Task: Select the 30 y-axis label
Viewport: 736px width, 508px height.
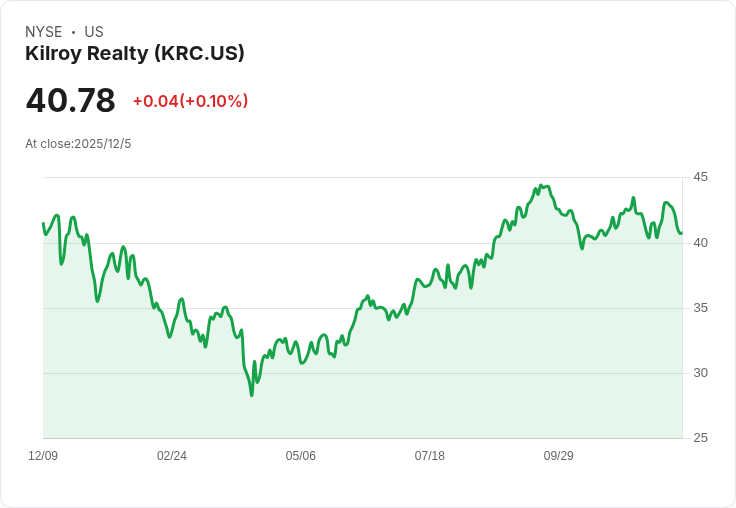Action: point(701,372)
